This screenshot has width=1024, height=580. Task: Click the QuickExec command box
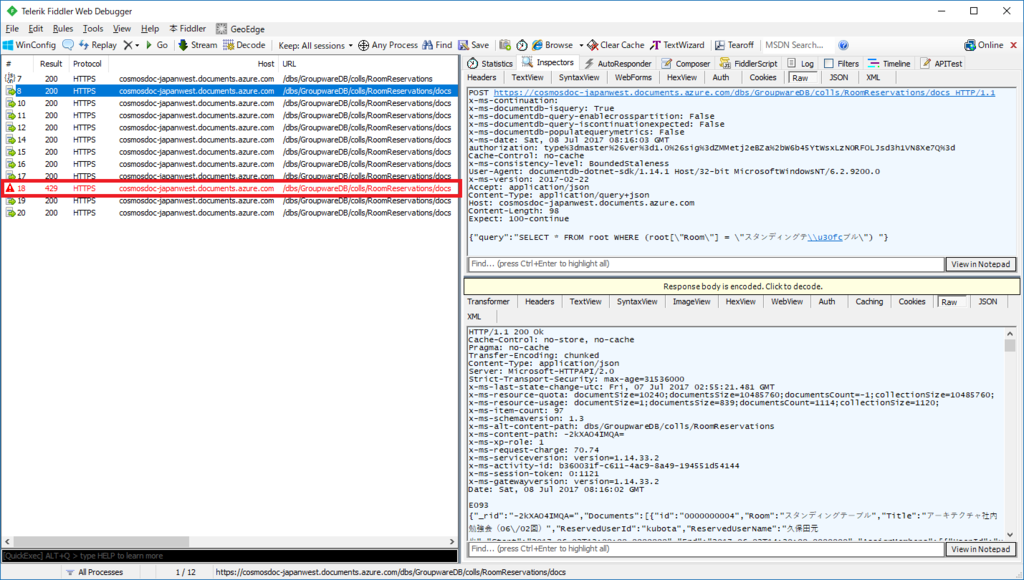pos(230,556)
